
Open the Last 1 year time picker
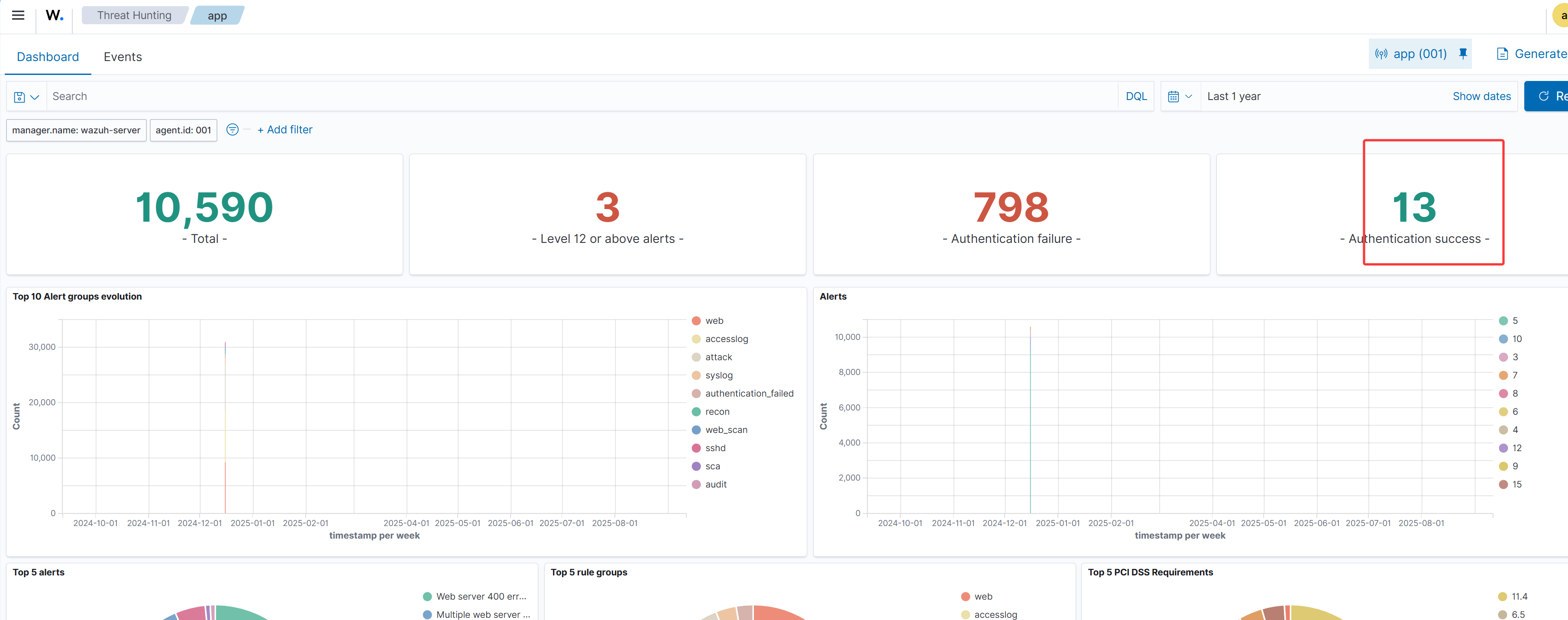click(x=1233, y=96)
